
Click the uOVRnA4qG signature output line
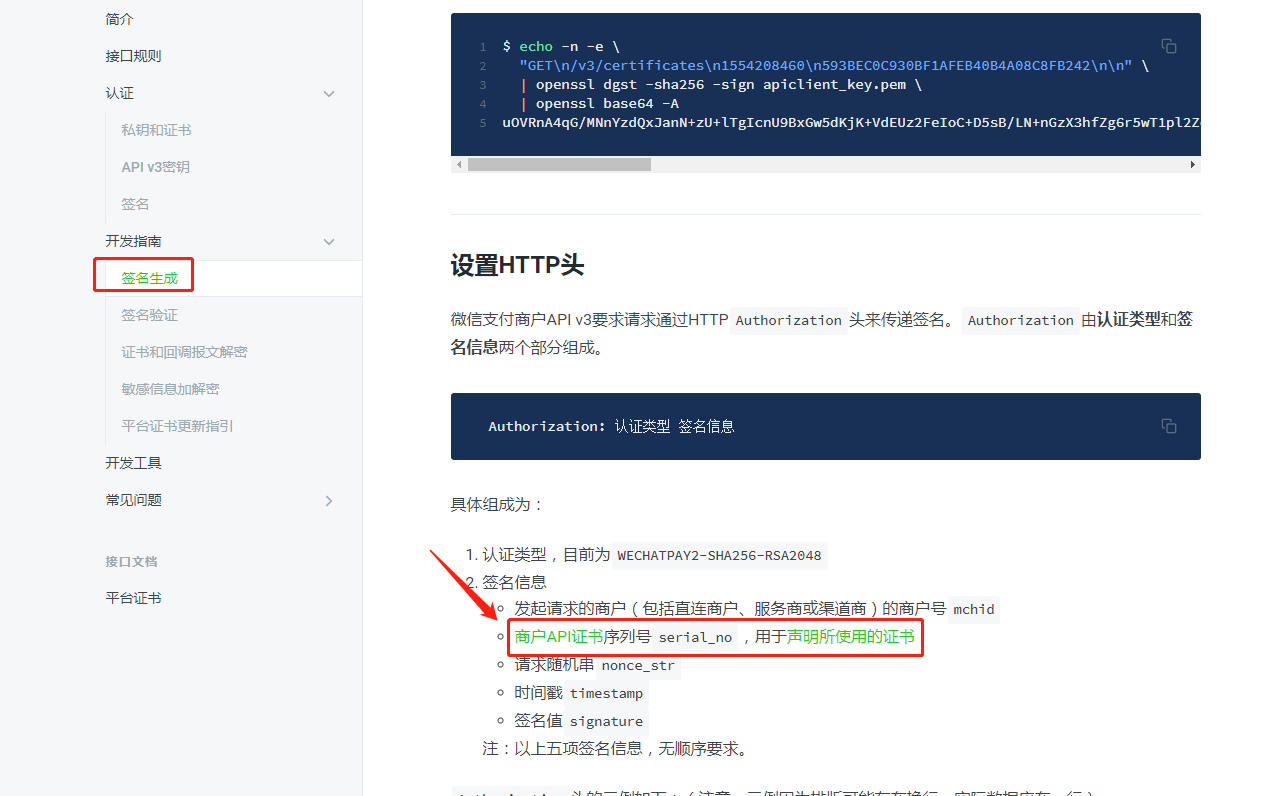point(851,122)
